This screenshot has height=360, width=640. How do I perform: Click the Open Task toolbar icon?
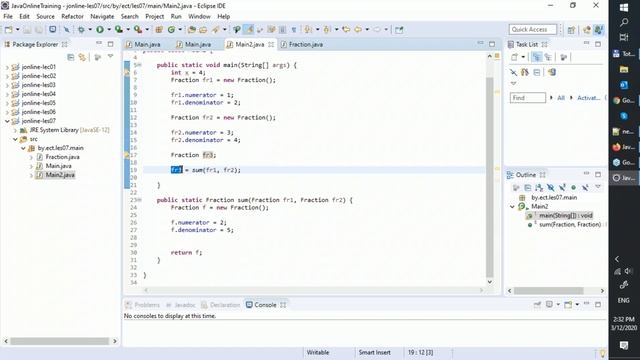(x=203, y=30)
